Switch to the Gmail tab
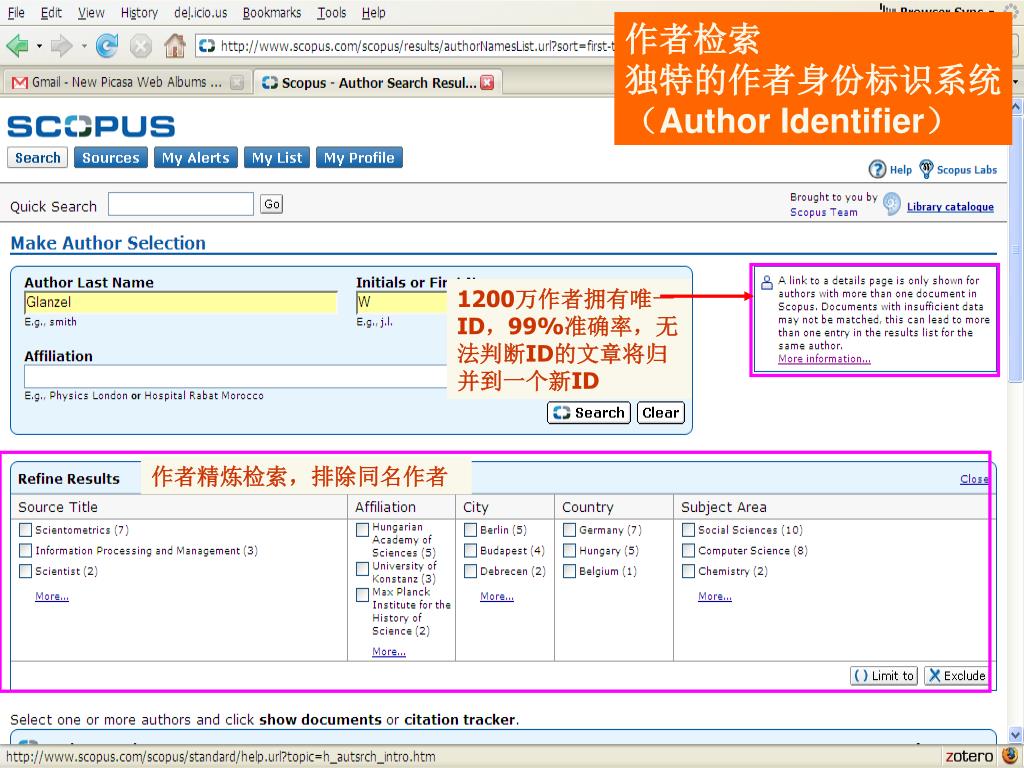1024x768 pixels. pyautogui.click(x=126, y=82)
